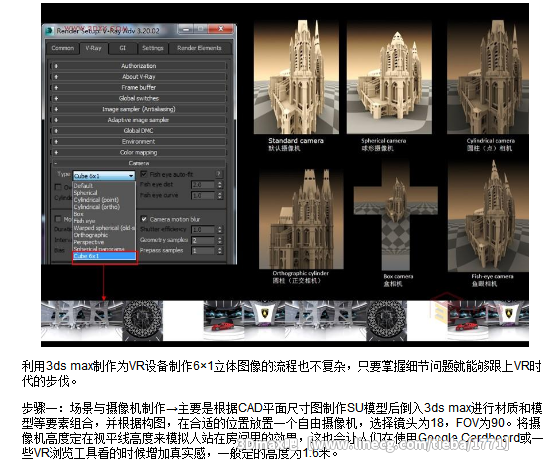Select Cube 6x1 in the list
The width and height of the screenshot is (549, 463).
click(x=104, y=256)
